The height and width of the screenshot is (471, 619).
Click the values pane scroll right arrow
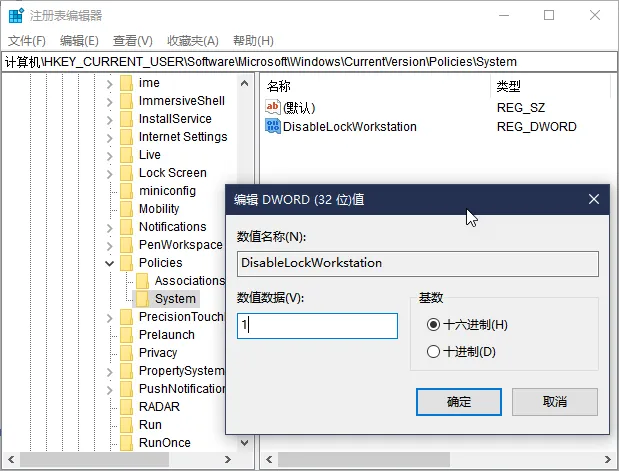pyautogui.click(x=608, y=459)
